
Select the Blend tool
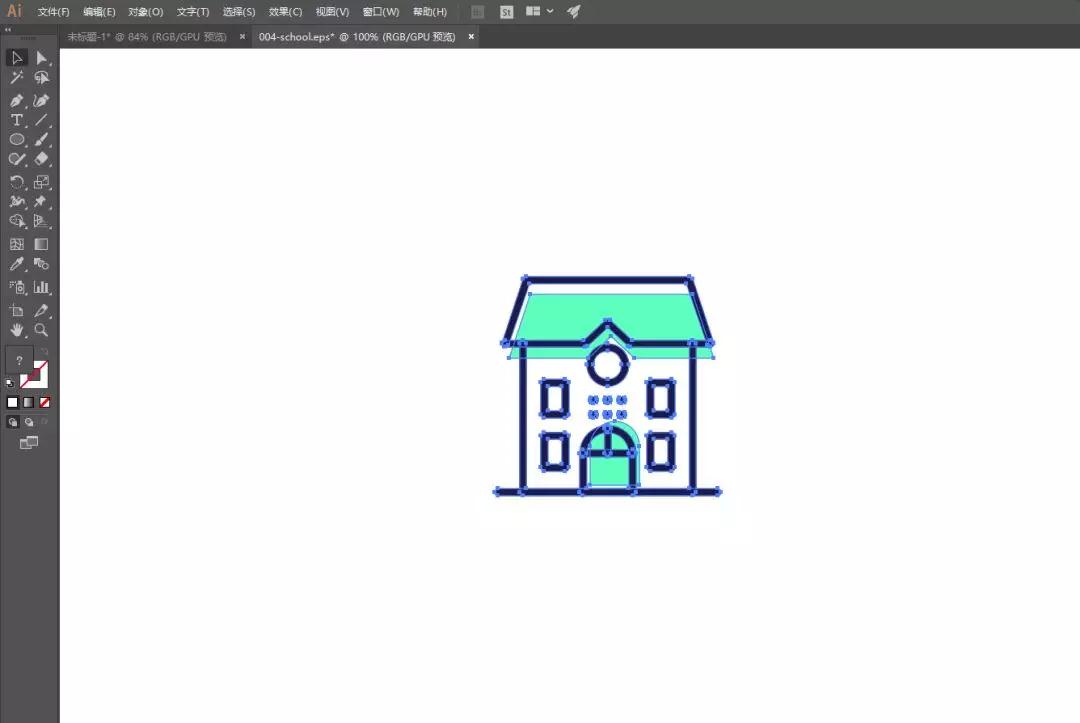click(x=41, y=264)
